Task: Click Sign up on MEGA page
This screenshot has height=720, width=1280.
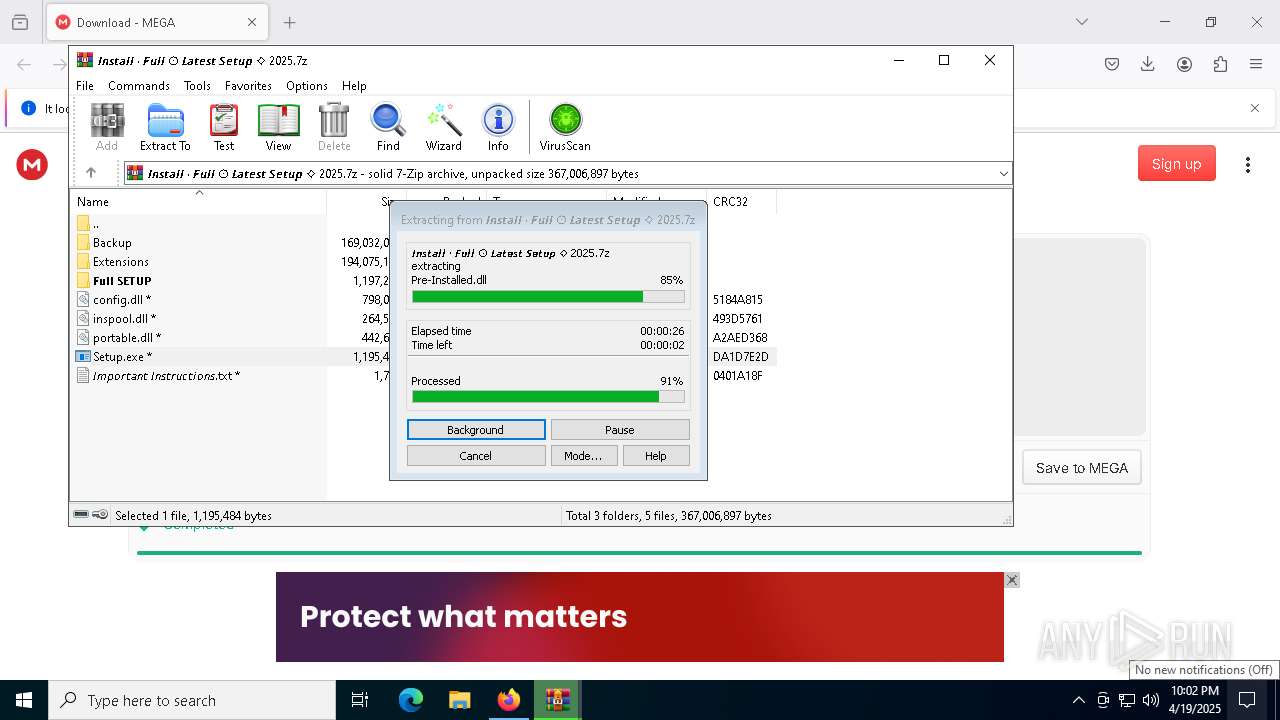Action: coord(1176,164)
